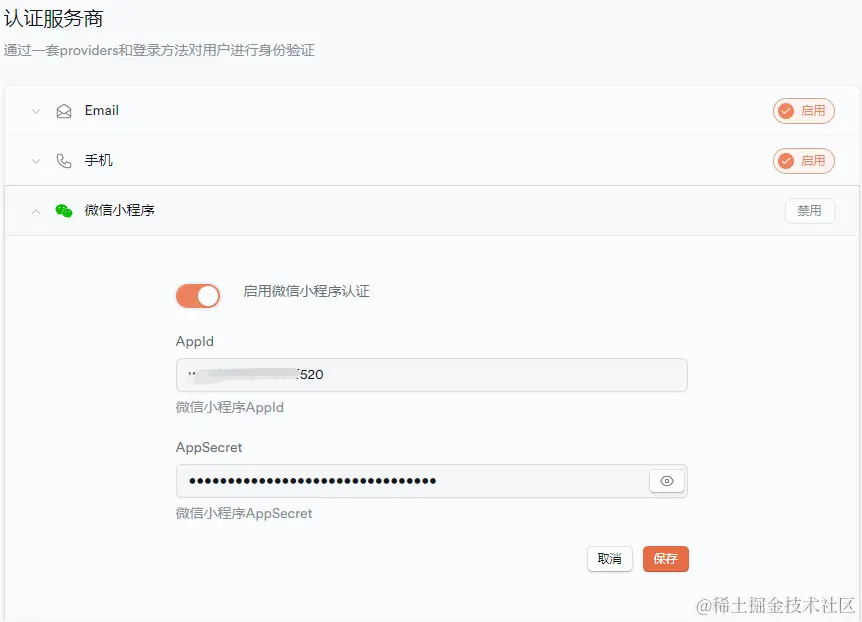
Task: Expand the Email provider chevron
Action: pos(36,112)
